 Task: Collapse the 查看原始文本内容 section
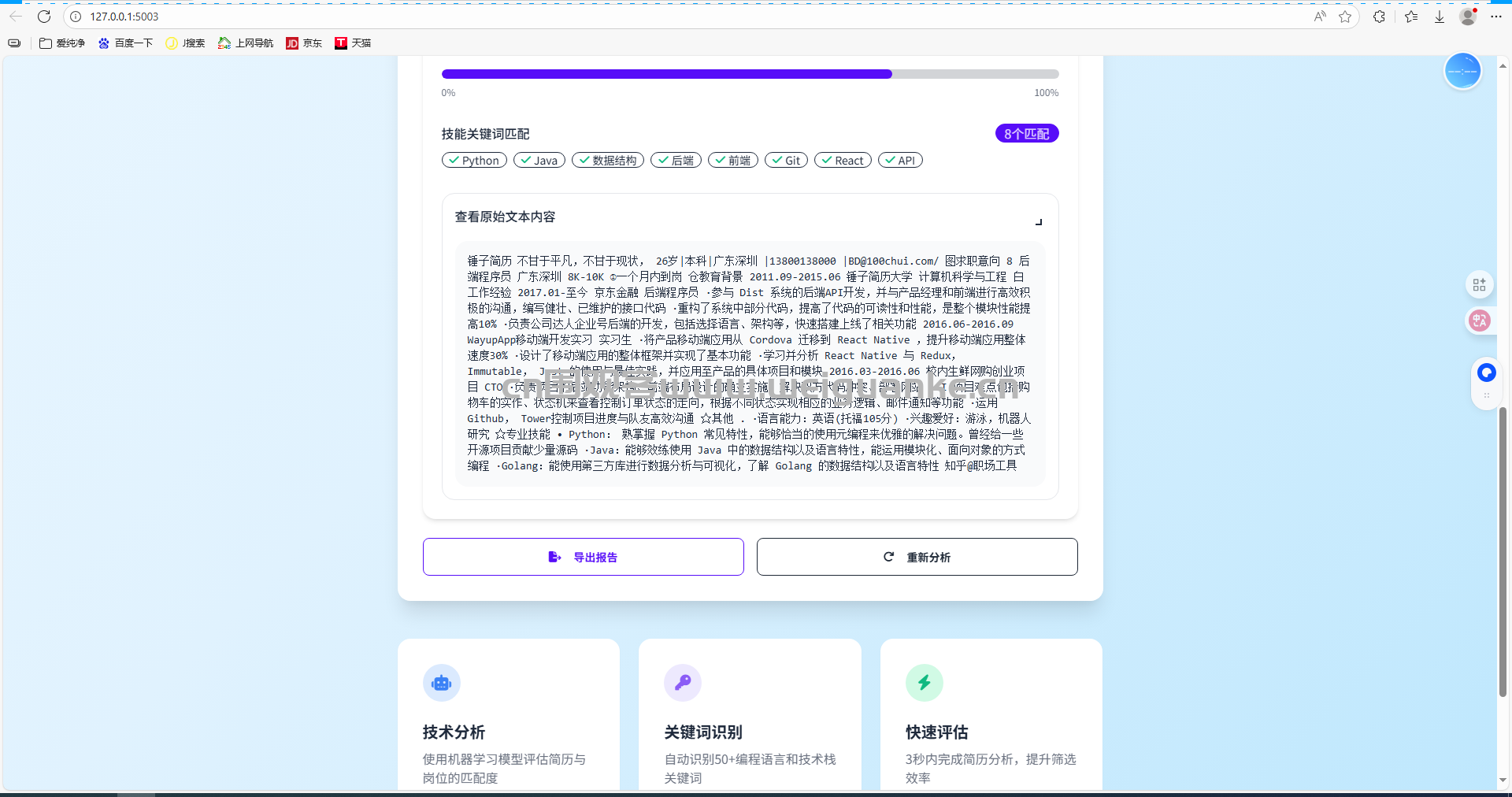pos(1039,221)
